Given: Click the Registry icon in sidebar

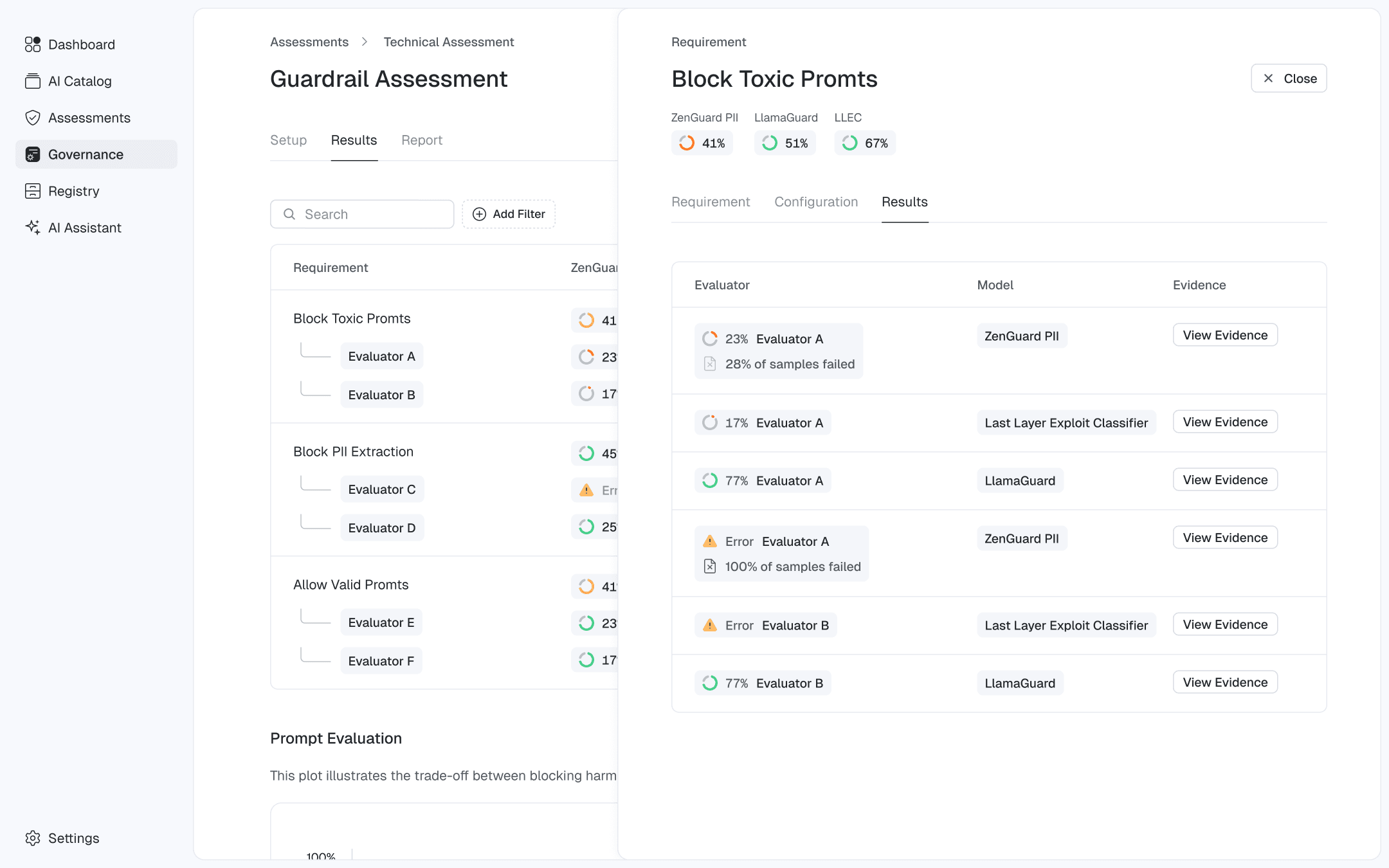Looking at the screenshot, I should coord(32,191).
